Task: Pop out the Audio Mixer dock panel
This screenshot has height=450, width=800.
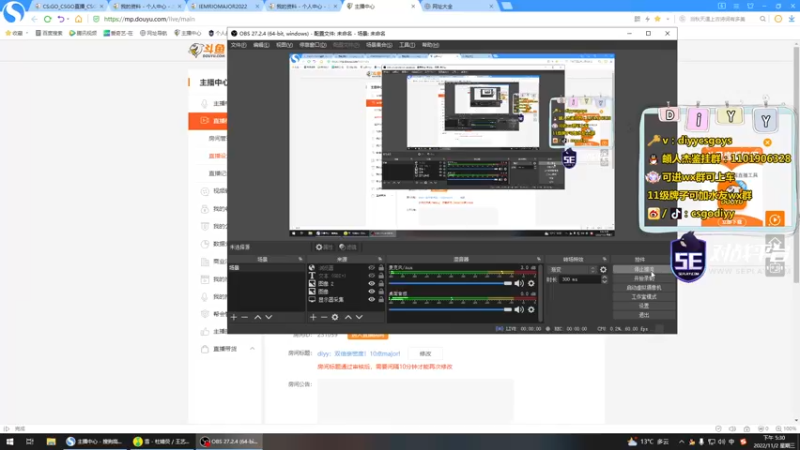Action: click(538, 259)
